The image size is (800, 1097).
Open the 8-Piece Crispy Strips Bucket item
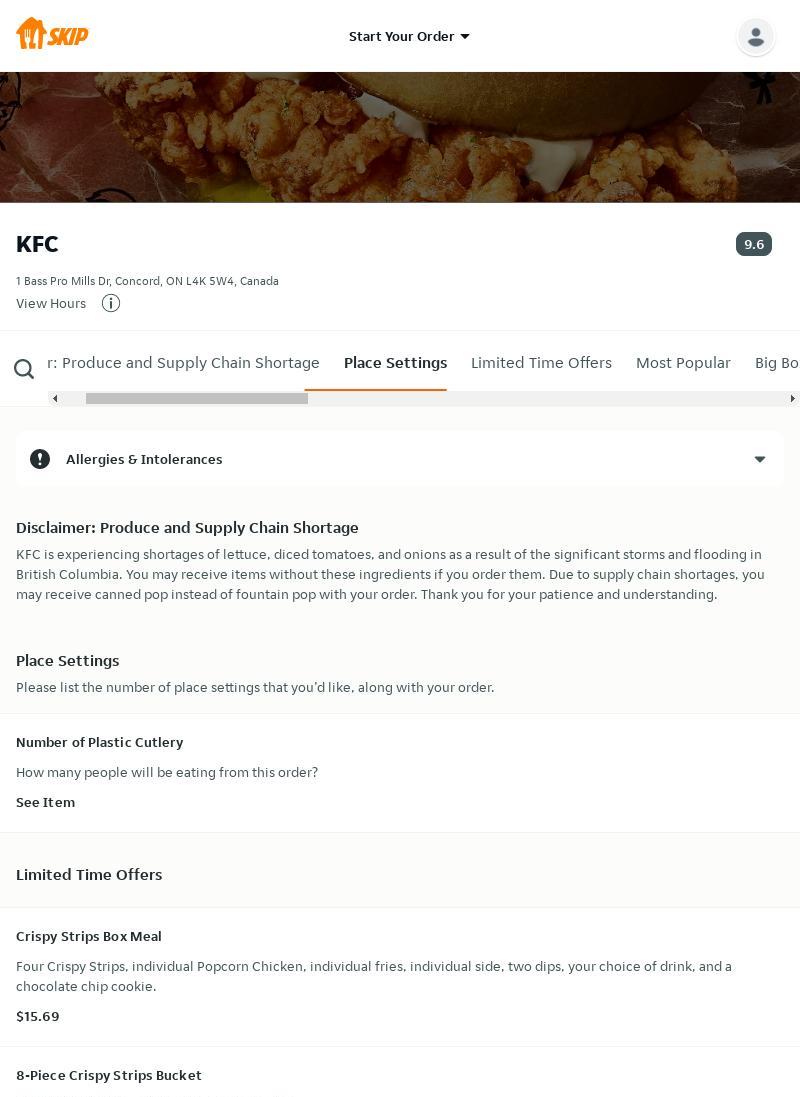click(109, 1075)
